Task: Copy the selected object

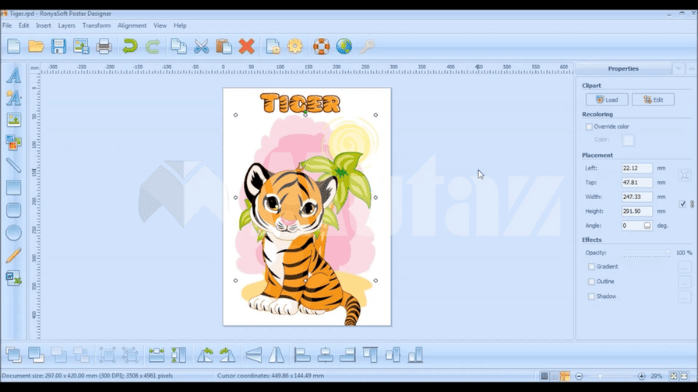Action: point(179,46)
